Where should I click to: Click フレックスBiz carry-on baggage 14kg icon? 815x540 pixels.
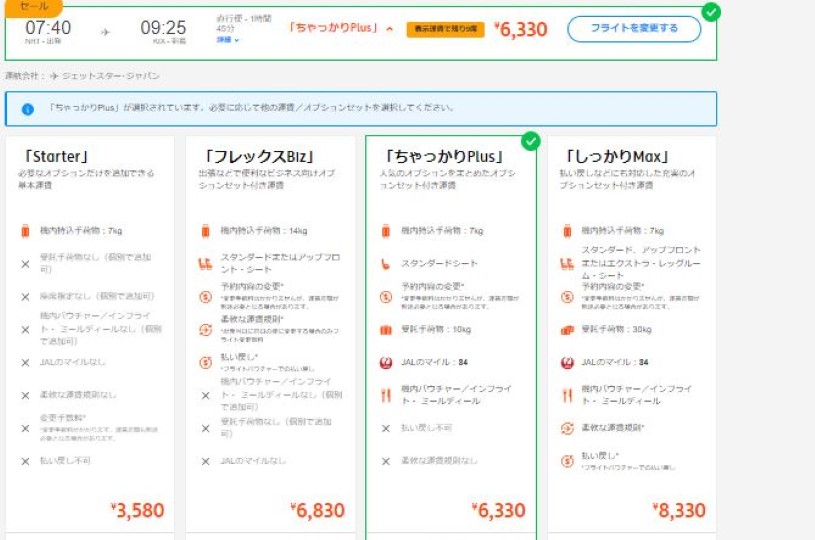205,231
